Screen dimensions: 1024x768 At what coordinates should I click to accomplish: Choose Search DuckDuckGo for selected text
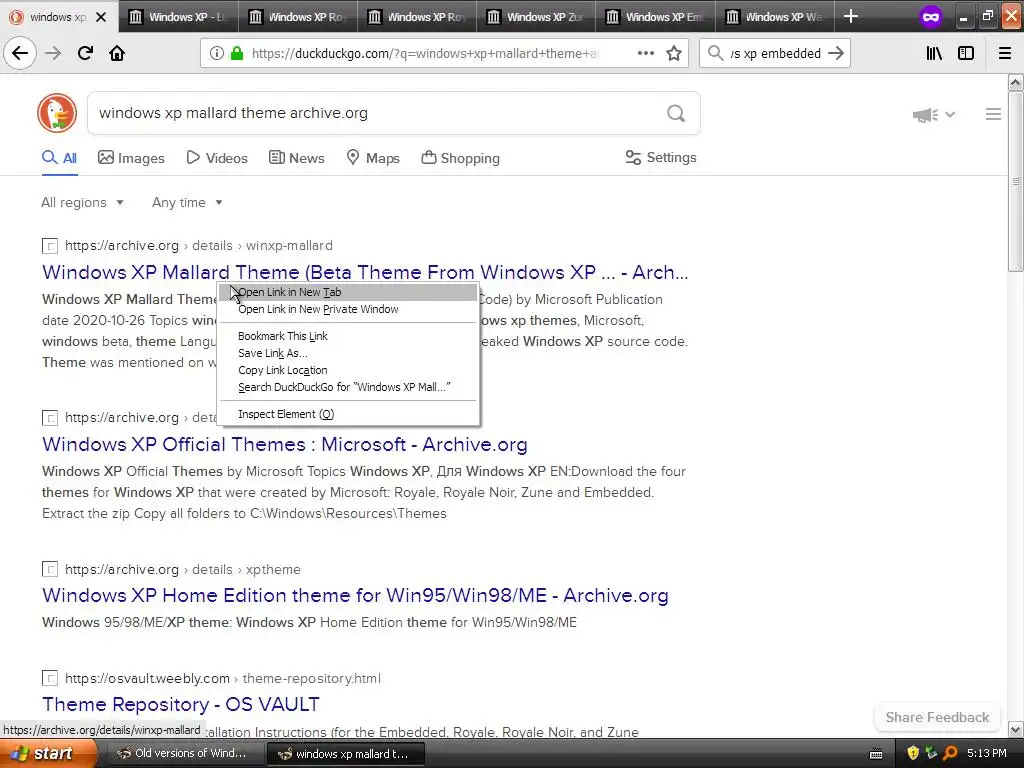tap(347, 387)
